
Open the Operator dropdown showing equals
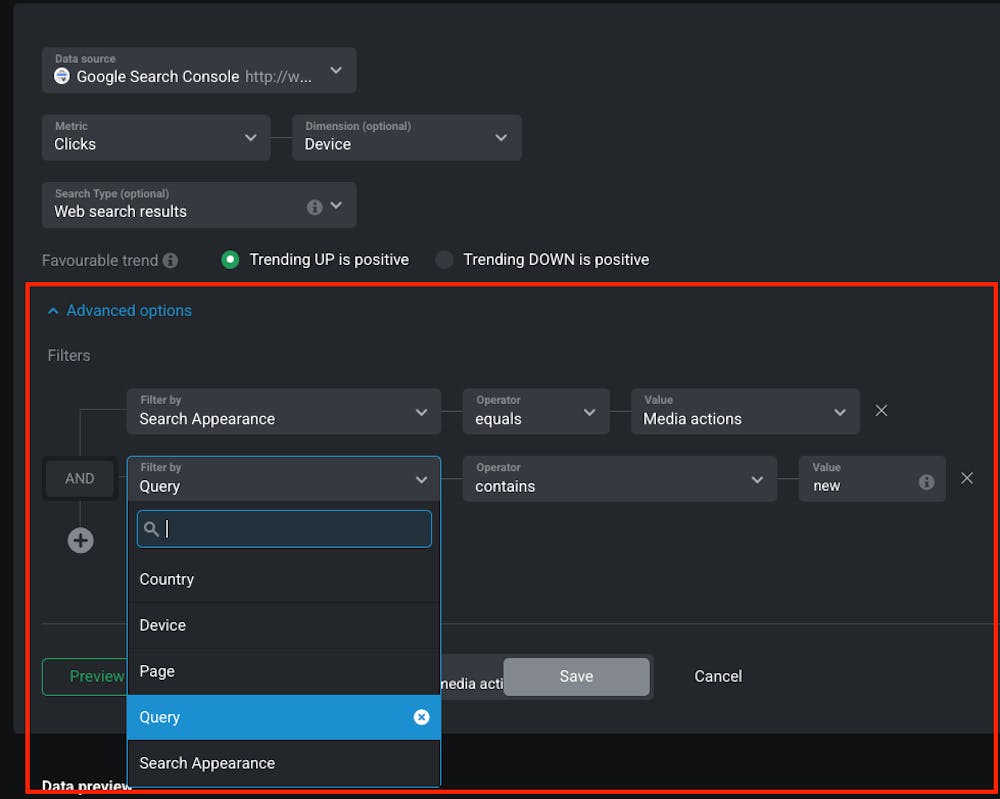[x=536, y=411]
